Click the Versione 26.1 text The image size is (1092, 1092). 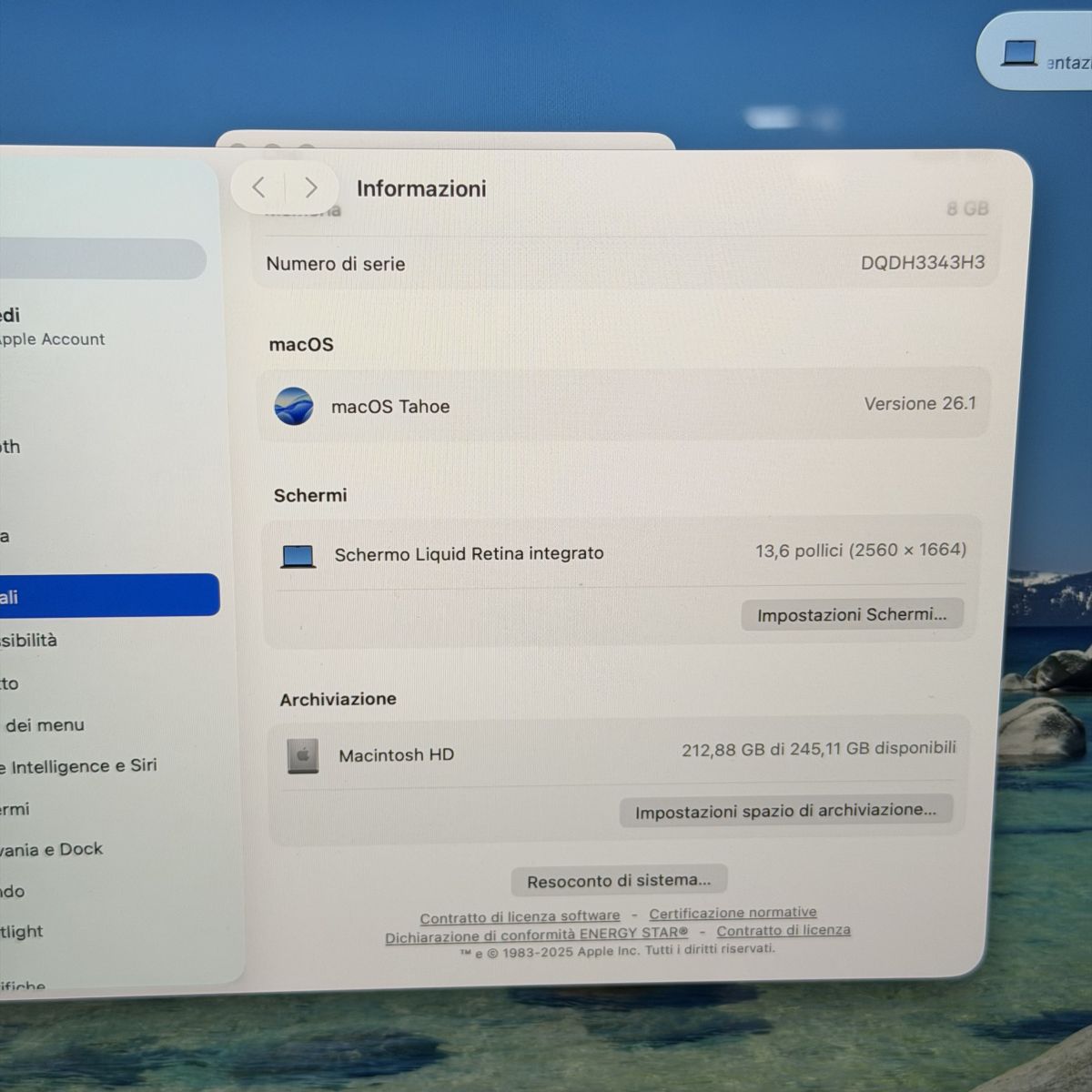919,404
